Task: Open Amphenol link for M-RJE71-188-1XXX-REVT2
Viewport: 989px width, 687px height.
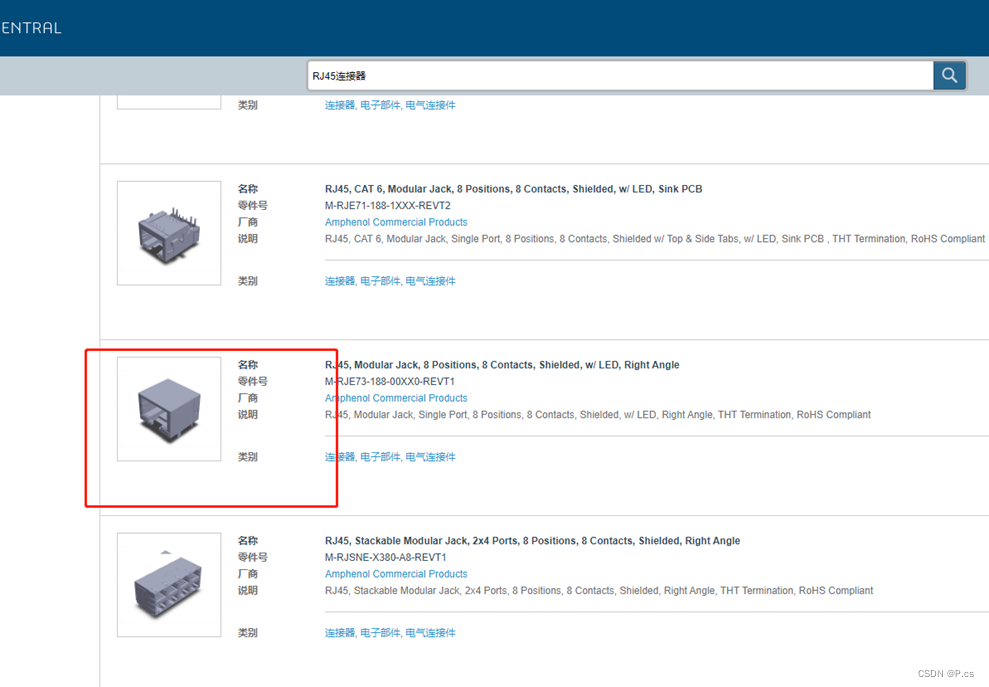Action: [396, 222]
